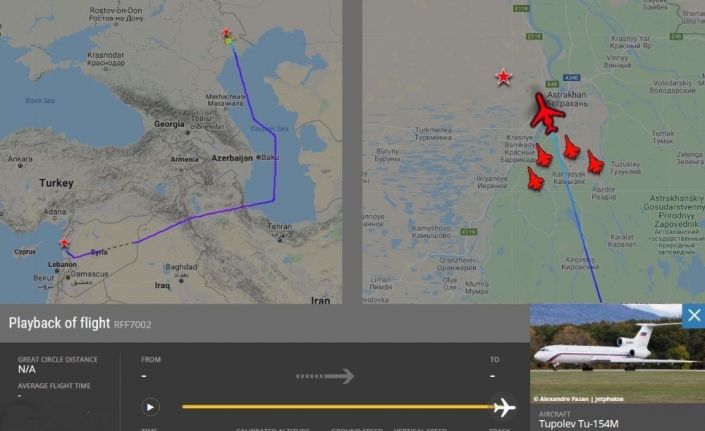
Task: Click the red star marker west of Astrakhan
Action: coord(503,77)
